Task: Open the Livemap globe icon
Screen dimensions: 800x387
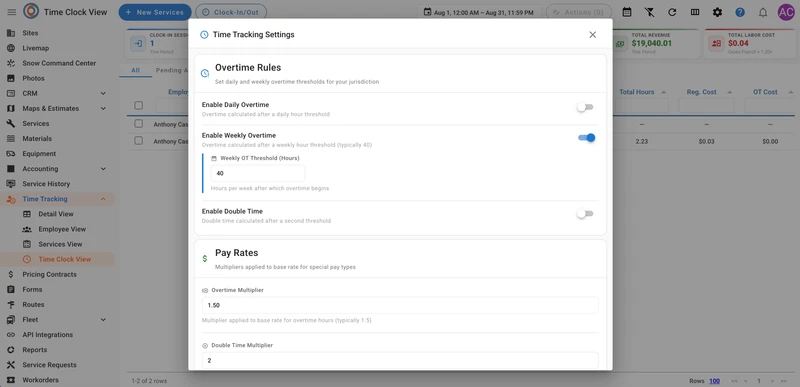Action: (11, 48)
